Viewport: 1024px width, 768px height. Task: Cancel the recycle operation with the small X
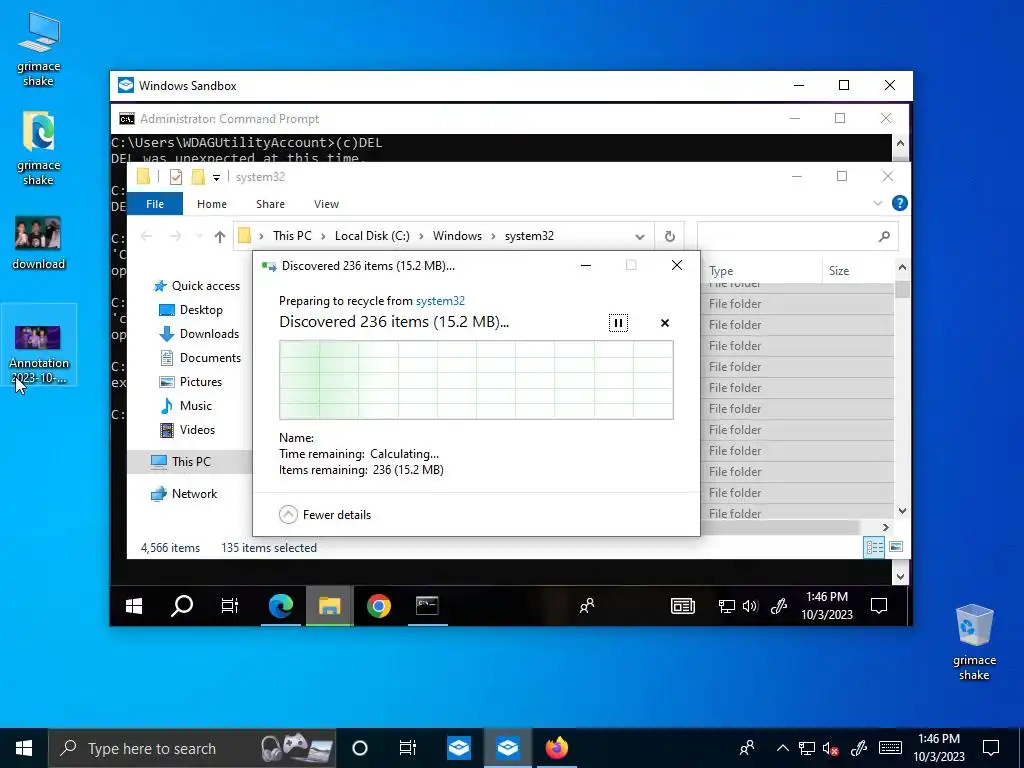click(665, 323)
